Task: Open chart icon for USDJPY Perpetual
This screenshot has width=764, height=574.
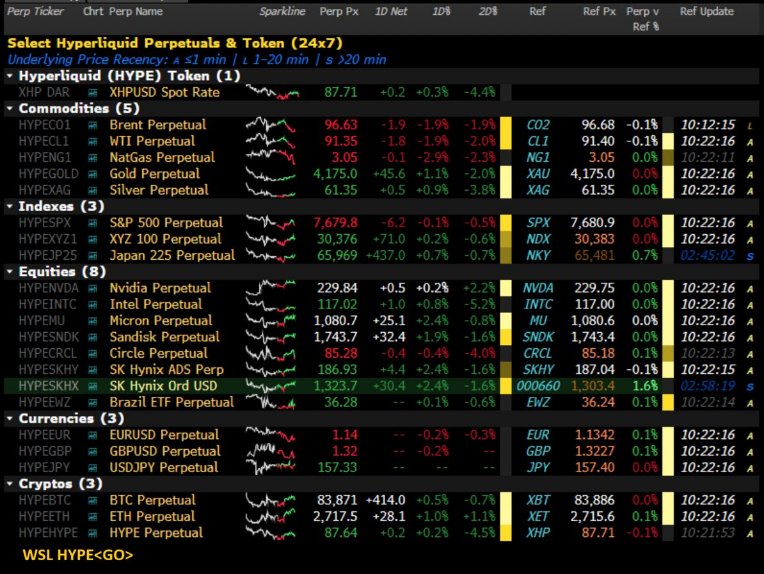Action: [93, 468]
